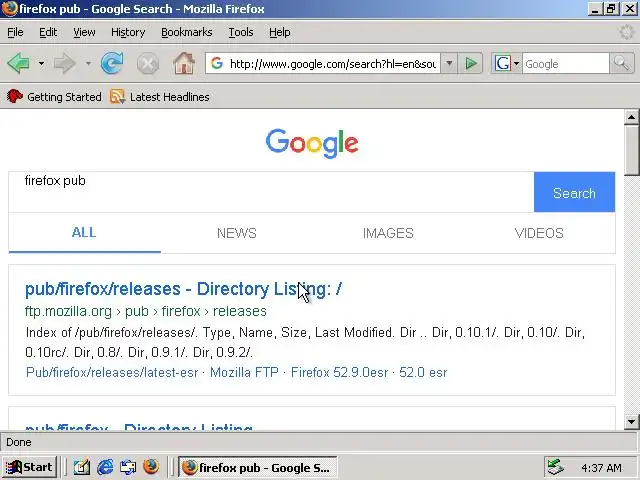Screen dimensions: 640x480
Task: Click the Google favicon in the address bar
Action: tap(217, 64)
